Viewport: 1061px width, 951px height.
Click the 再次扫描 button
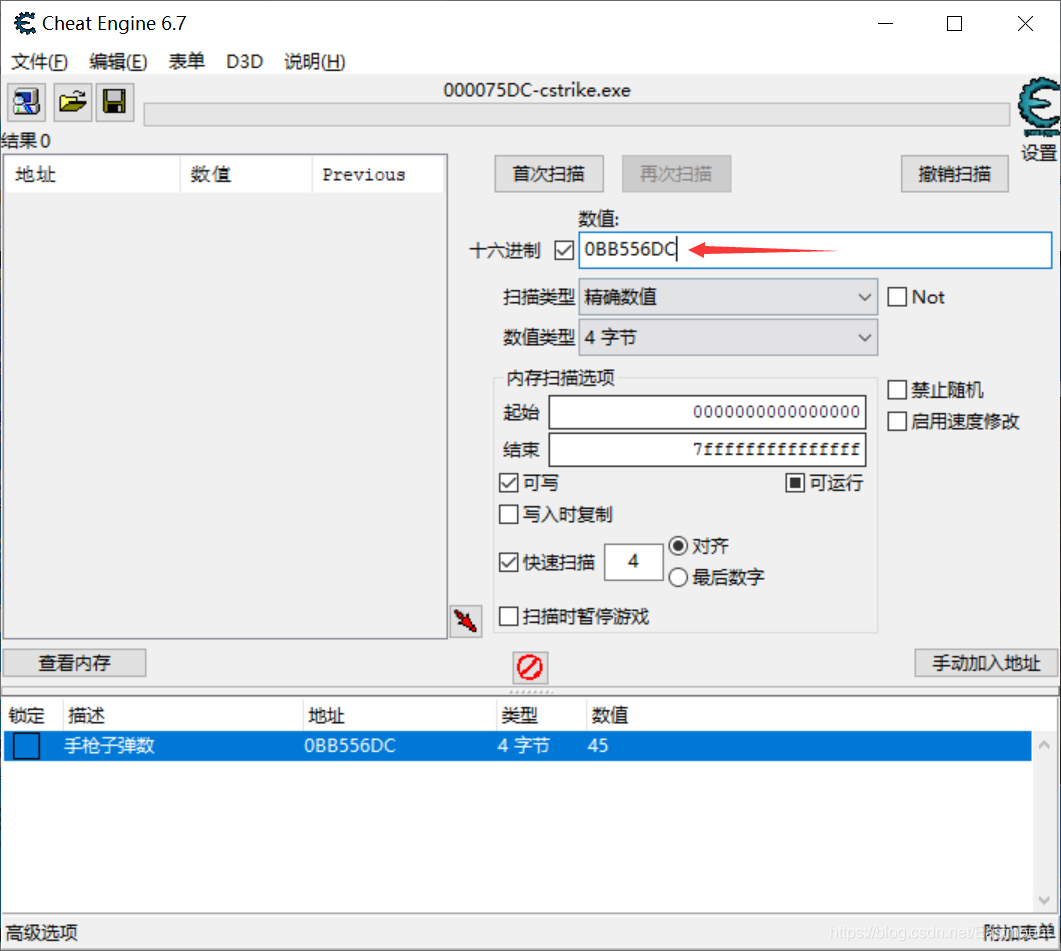click(x=676, y=174)
